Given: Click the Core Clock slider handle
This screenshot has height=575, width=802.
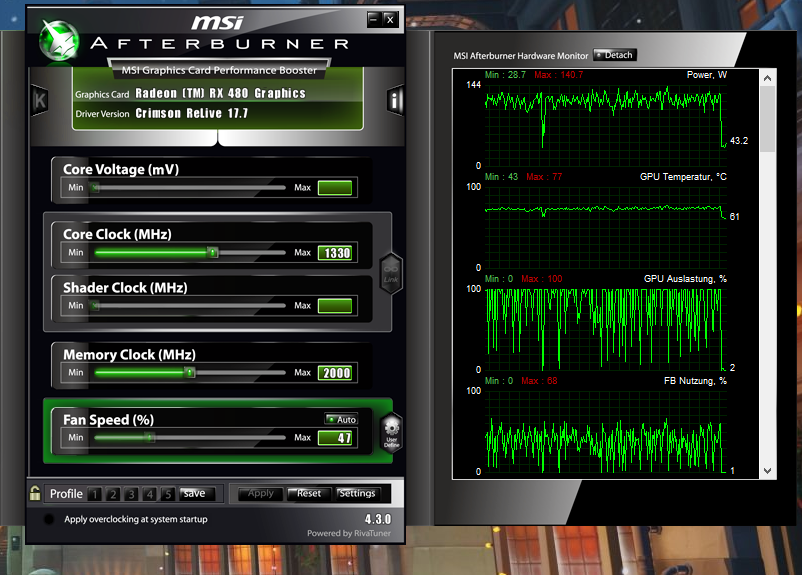Looking at the screenshot, I should point(213,252).
